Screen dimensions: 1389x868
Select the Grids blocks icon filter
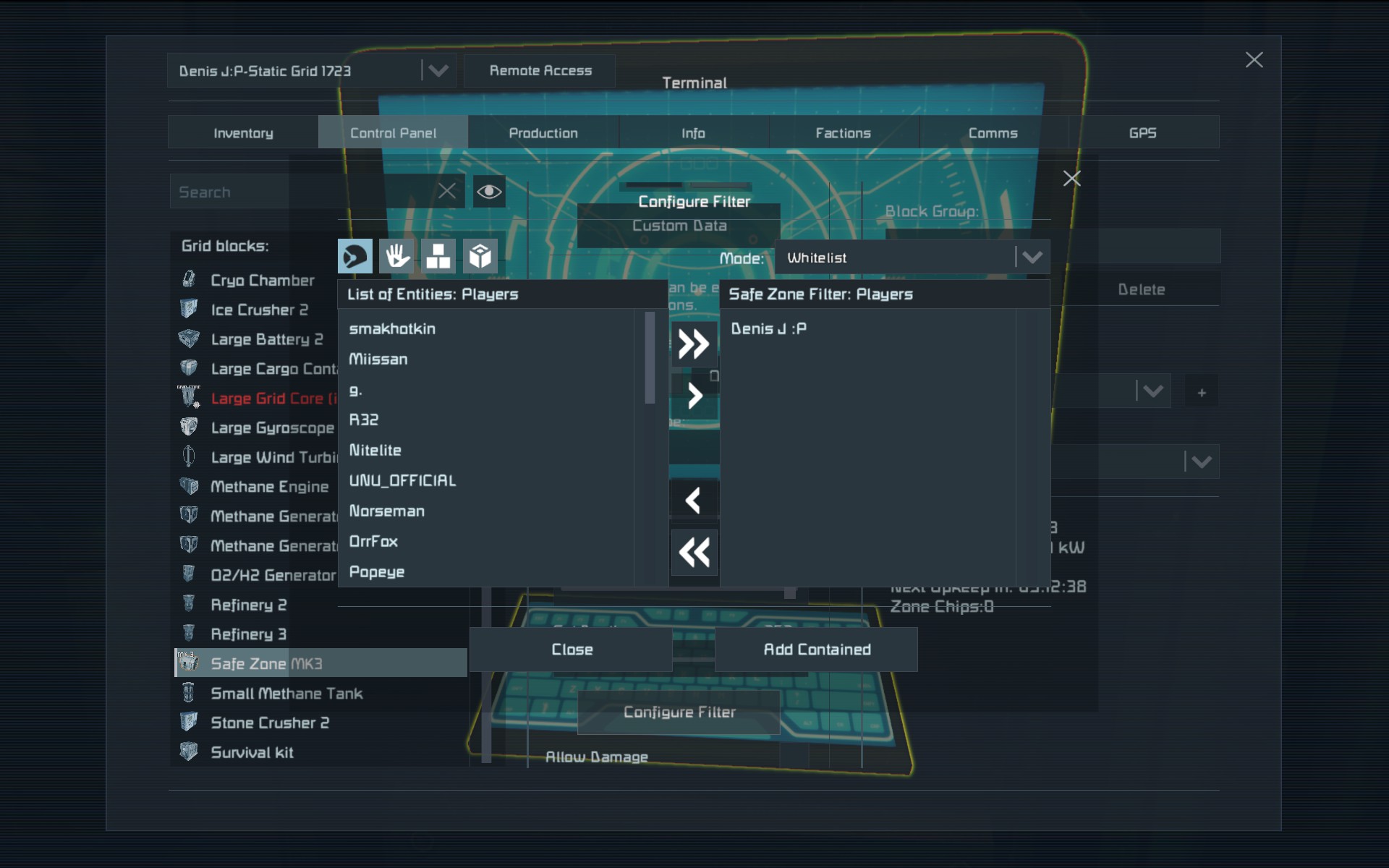point(438,256)
